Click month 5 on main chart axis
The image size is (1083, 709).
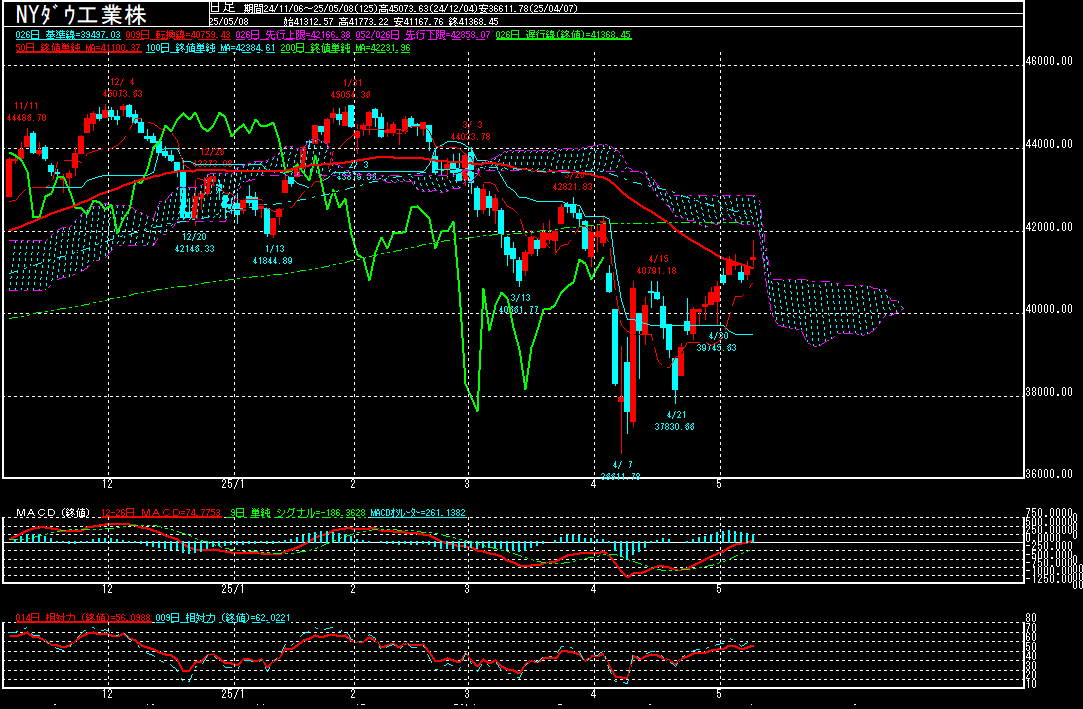[719, 484]
